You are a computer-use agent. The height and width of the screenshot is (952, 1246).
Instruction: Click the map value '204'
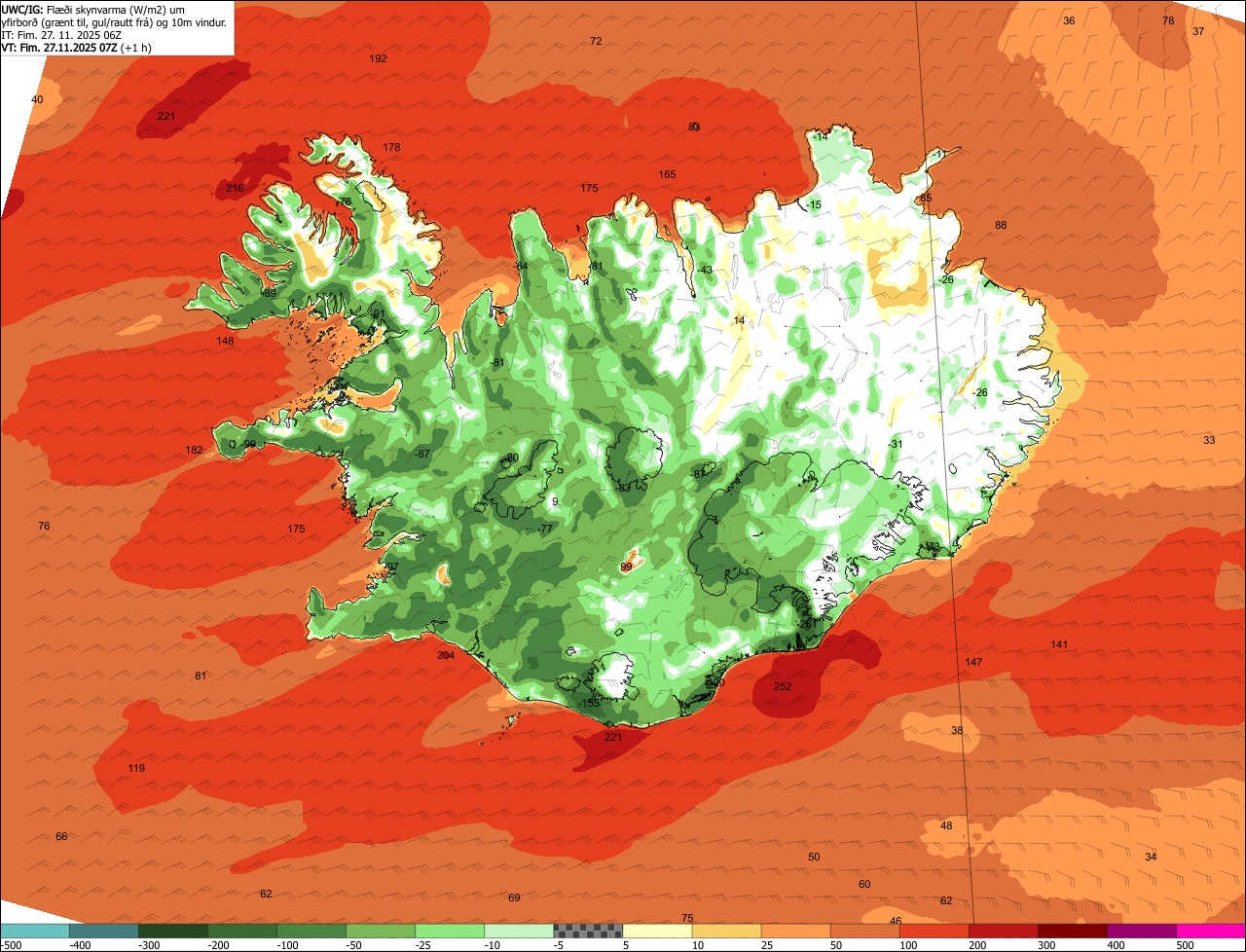pos(446,655)
